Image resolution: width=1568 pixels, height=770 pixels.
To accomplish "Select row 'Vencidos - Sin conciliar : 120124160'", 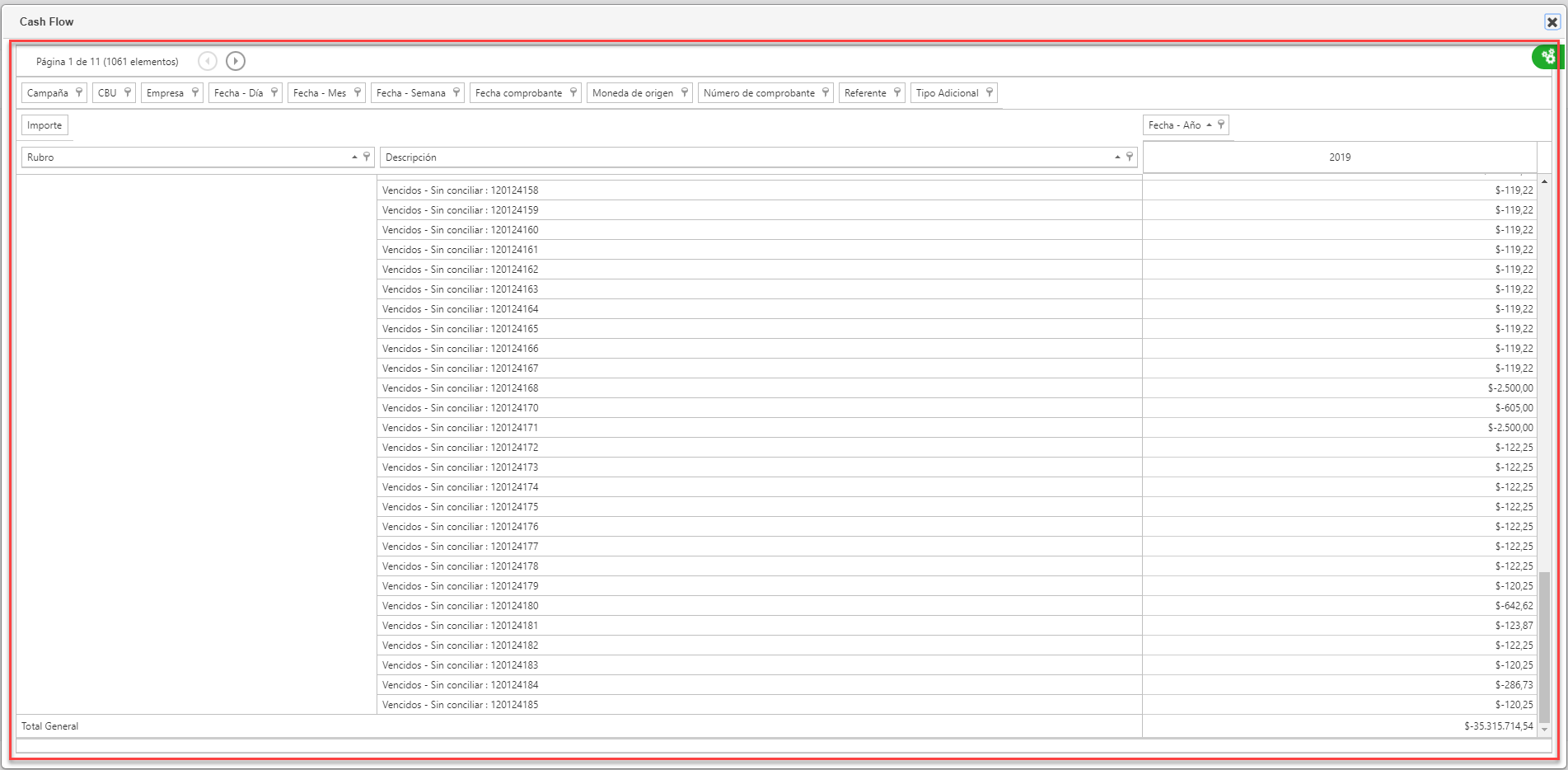I will click(760, 230).
